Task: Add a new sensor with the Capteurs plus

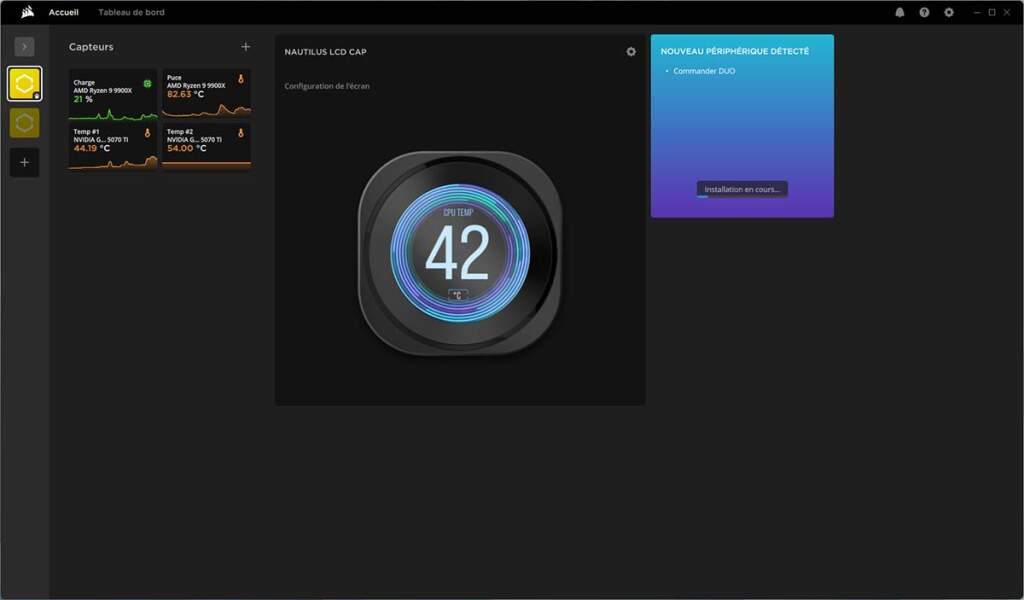Action: 245,46
